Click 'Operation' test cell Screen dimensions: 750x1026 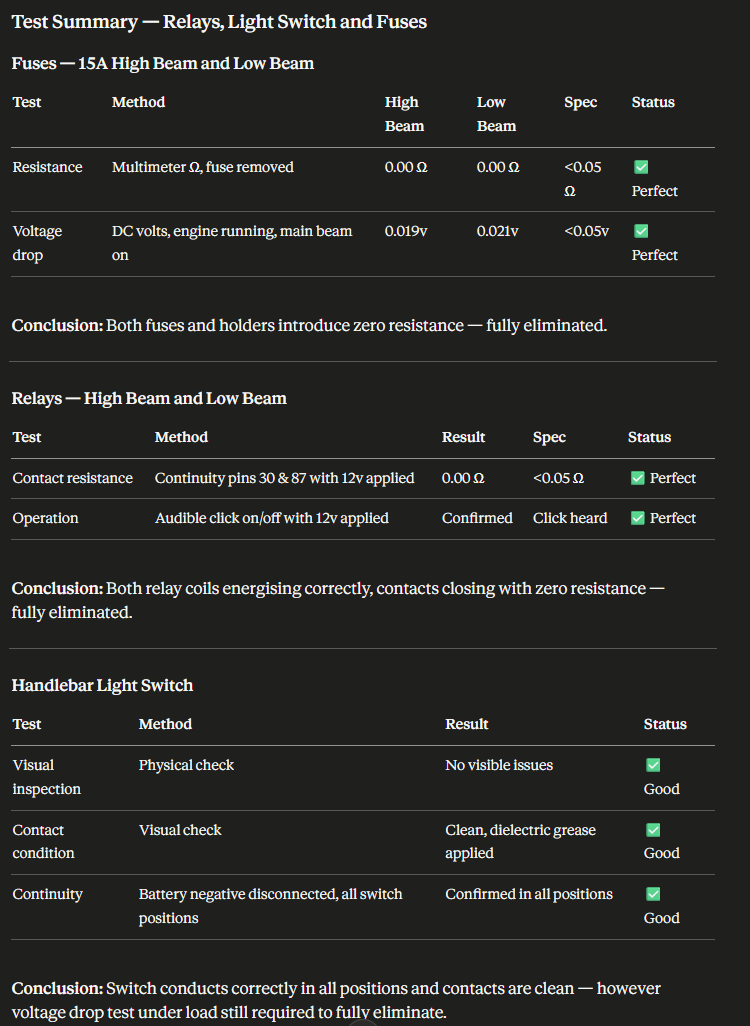(45, 518)
